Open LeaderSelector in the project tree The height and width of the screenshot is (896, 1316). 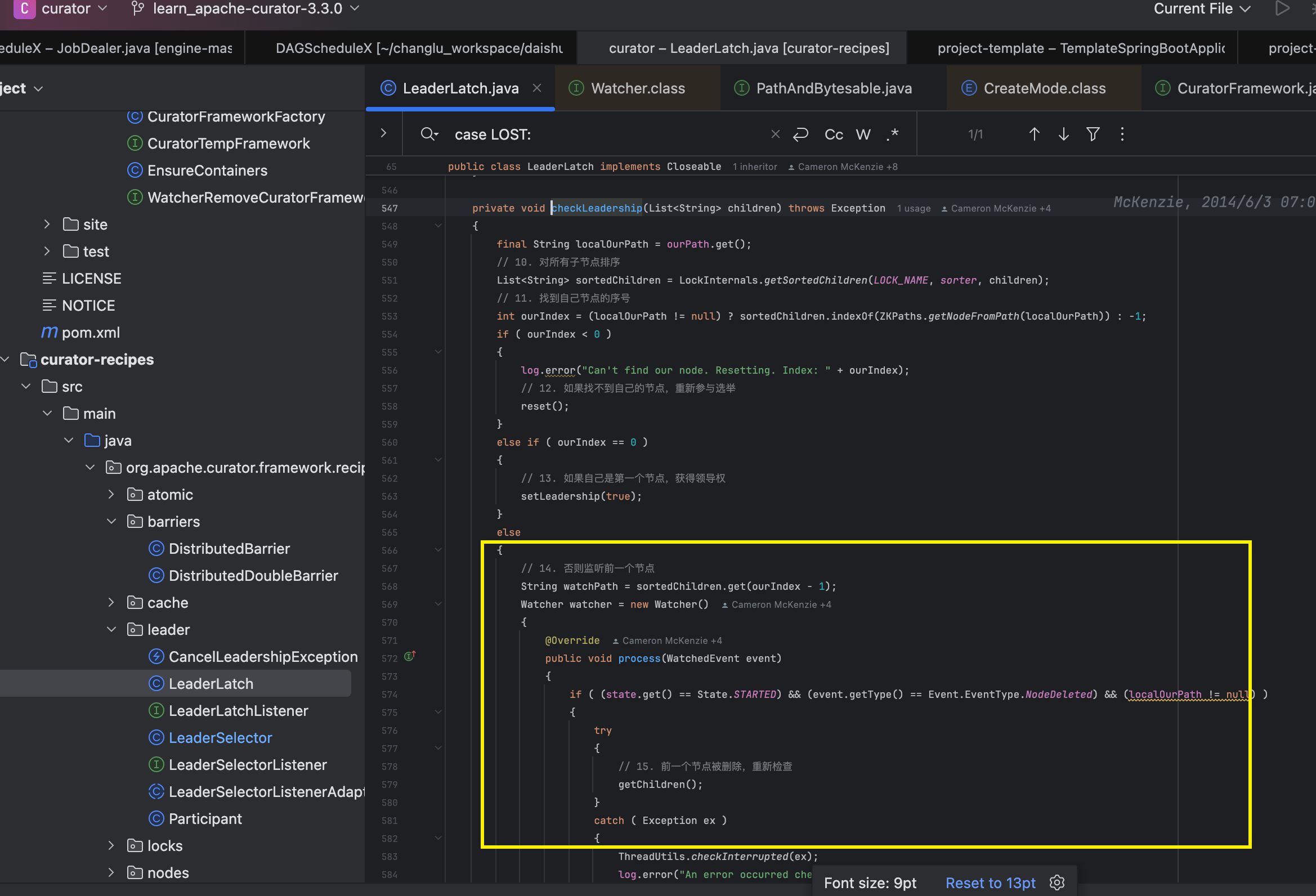pos(220,737)
